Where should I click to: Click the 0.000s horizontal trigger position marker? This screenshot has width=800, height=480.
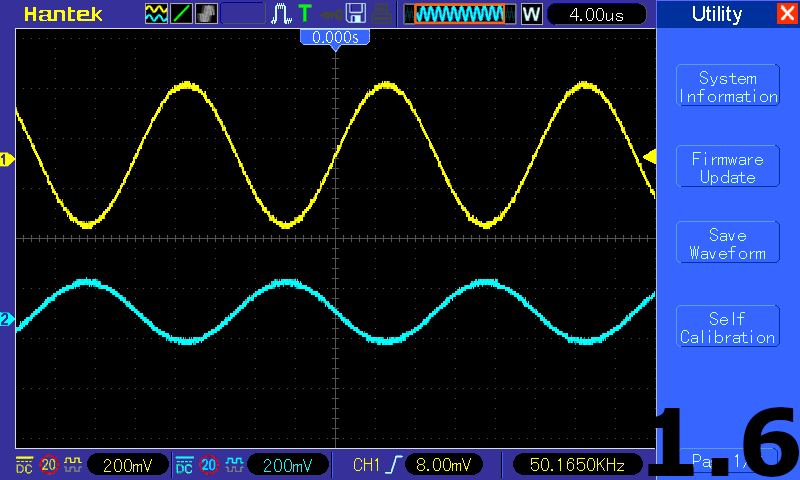pyautogui.click(x=335, y=37)
